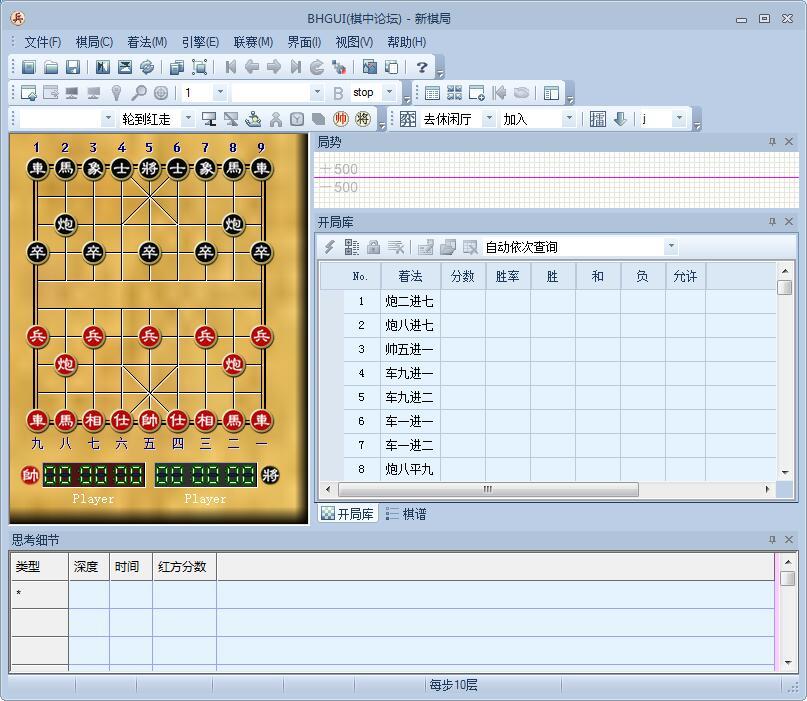Screen dimensions: 807x701
Task: Open the 文件(F) menu
Action: (x=43, y=42)
